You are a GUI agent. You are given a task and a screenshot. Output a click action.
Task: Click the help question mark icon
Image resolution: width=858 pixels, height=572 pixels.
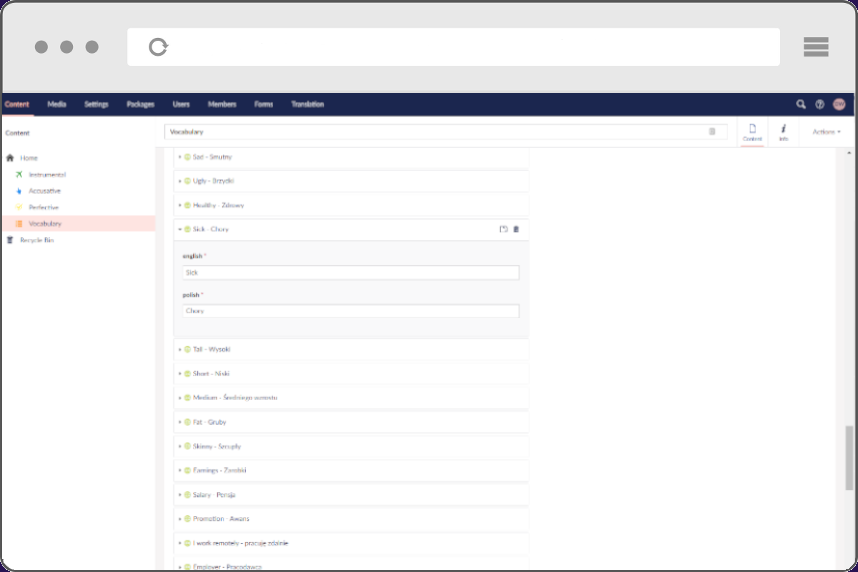820,104
